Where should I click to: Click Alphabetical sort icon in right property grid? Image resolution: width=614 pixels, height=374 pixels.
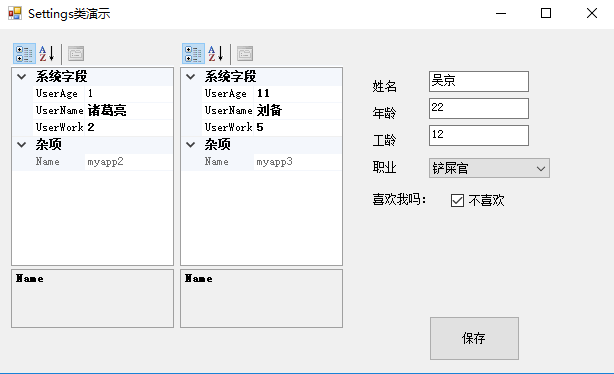click(216, 54)
